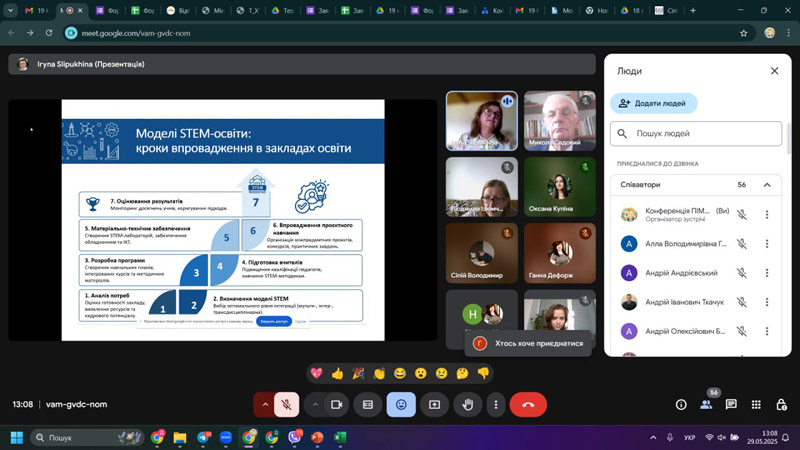Expand video settings arrow beside camera

coord(315,404)
